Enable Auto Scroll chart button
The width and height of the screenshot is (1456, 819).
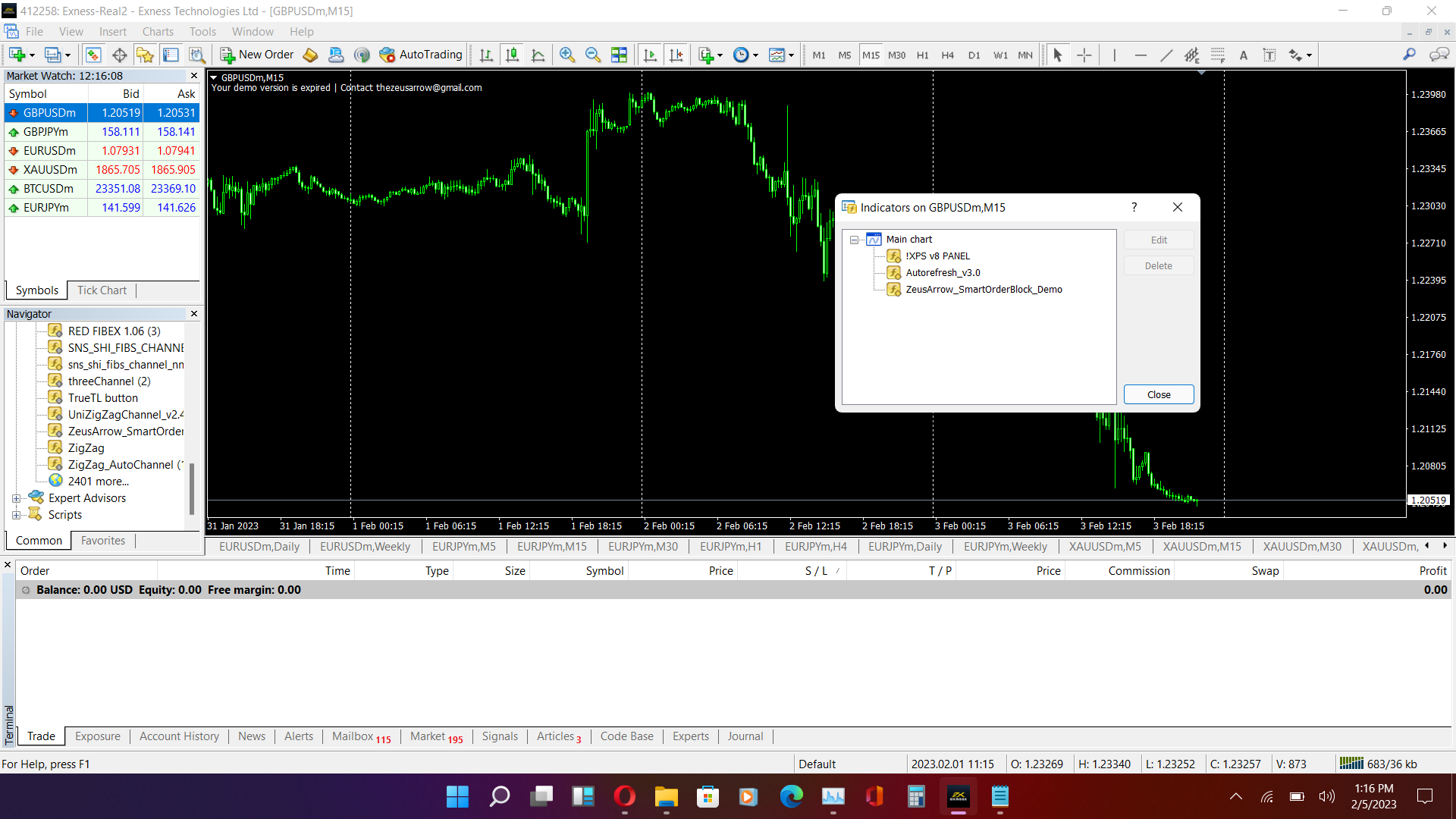650,55
